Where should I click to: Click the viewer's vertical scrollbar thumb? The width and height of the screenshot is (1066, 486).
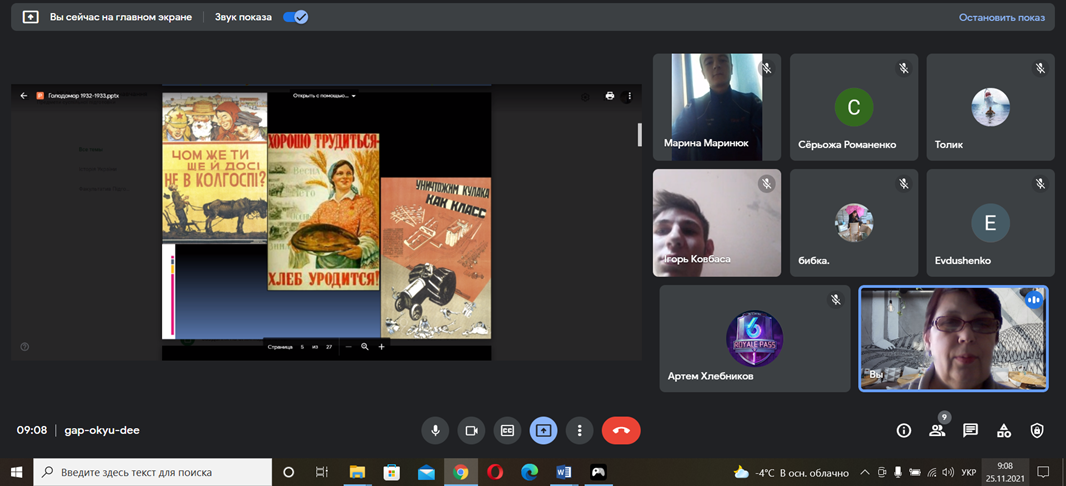pos(639,135)
